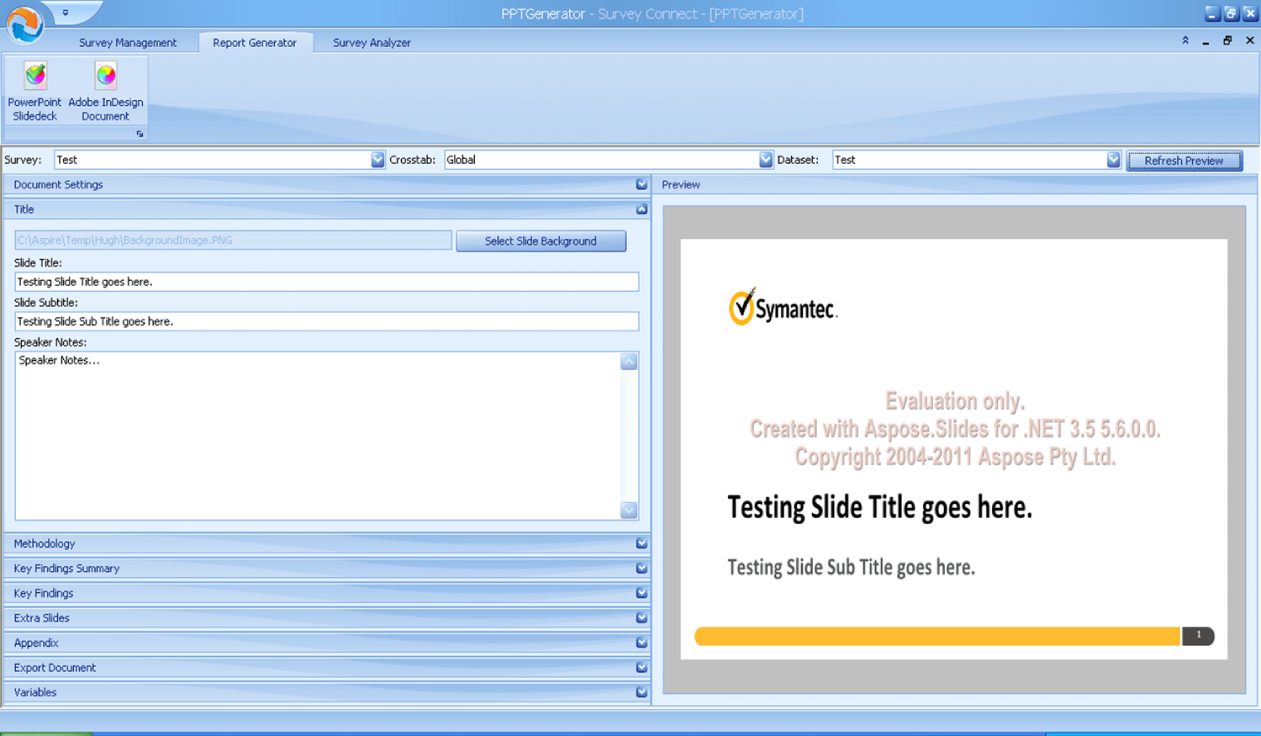Expand the Methodology section

tap(642, 544)
